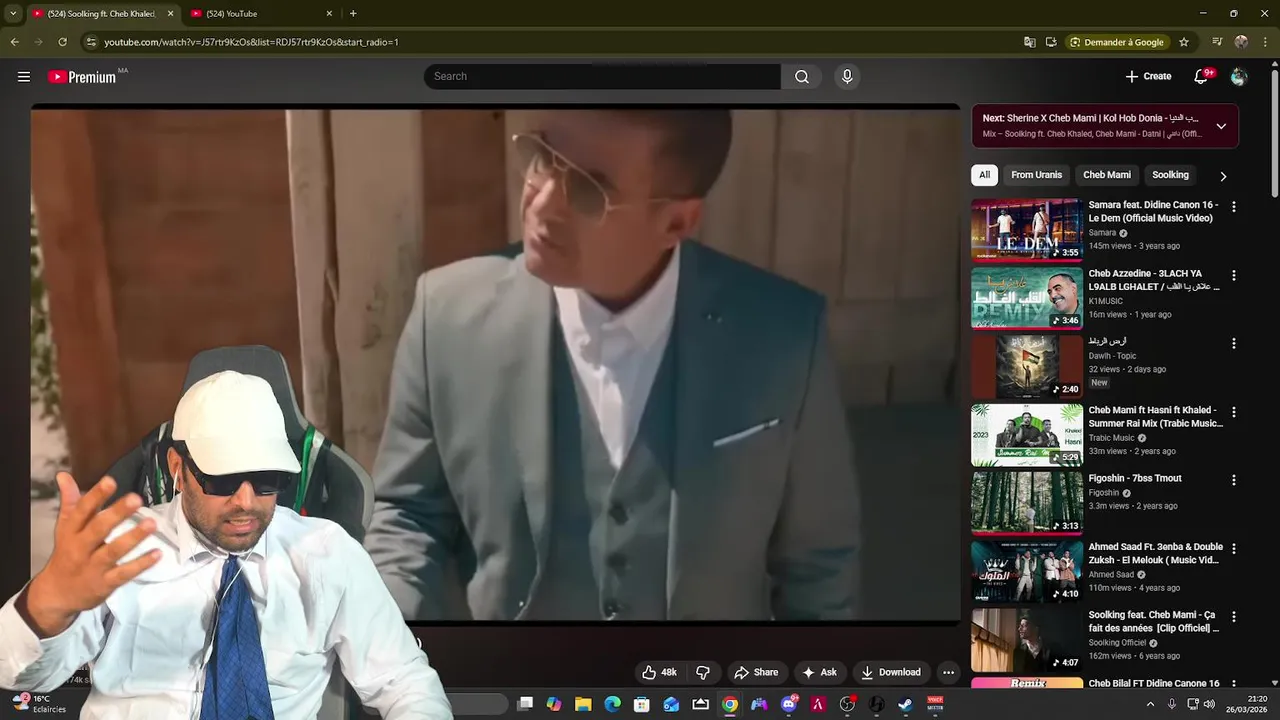Open Chrome tab search dropdown
The image size is (1280, 720).
click(x=13, y=14)
